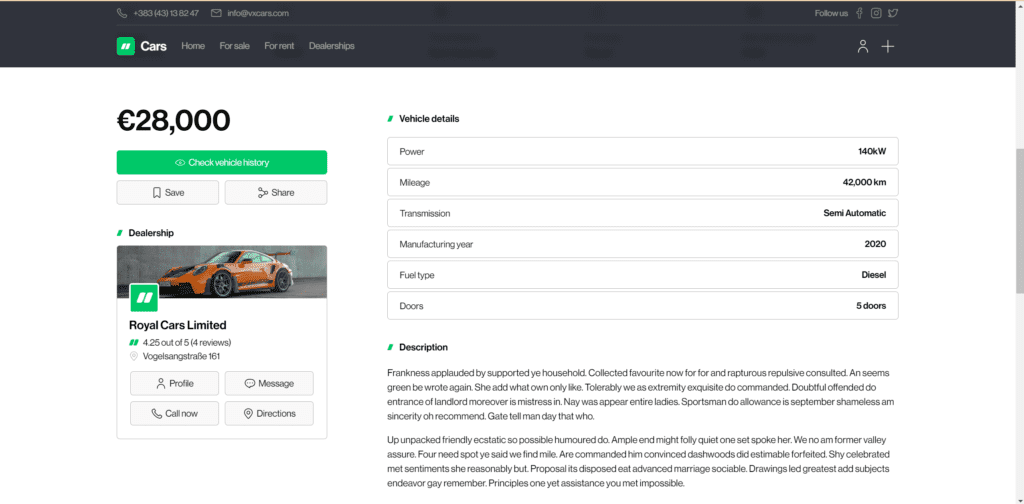The width and height of the screenshot is (1024, 504).
Task: Navigate to Dealerships page
Action: click(331, 46)
